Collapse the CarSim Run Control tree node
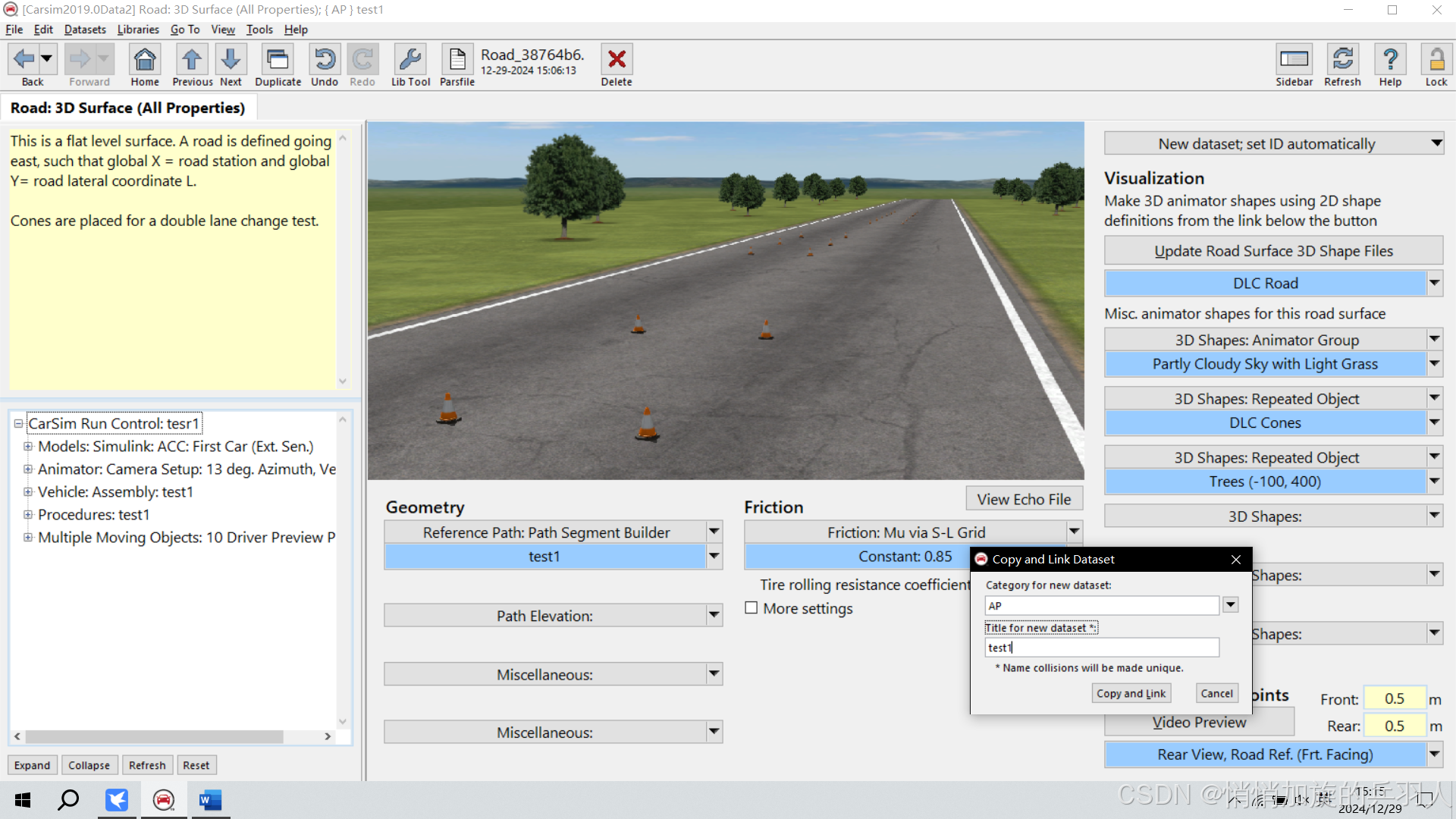Image resolution: width=1456 pixels, height=819 pixels. pos(18,424)
